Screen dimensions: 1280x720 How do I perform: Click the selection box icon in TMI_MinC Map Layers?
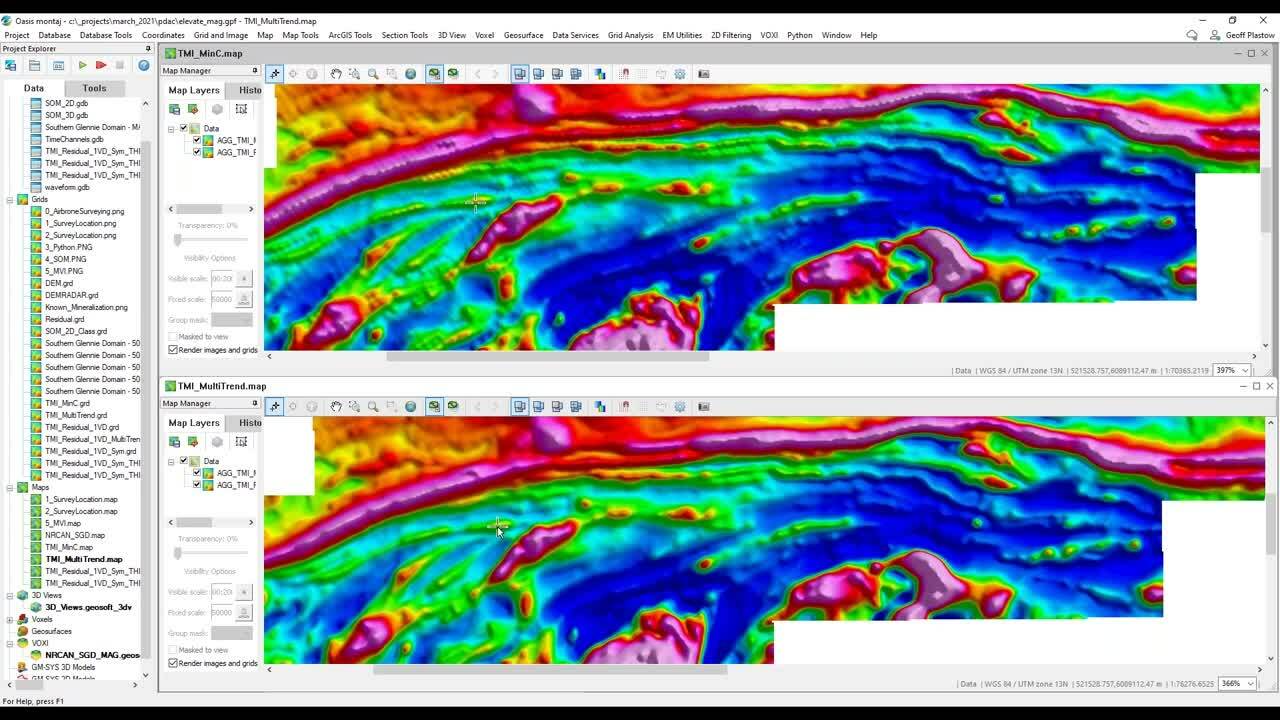pos(241,109)
